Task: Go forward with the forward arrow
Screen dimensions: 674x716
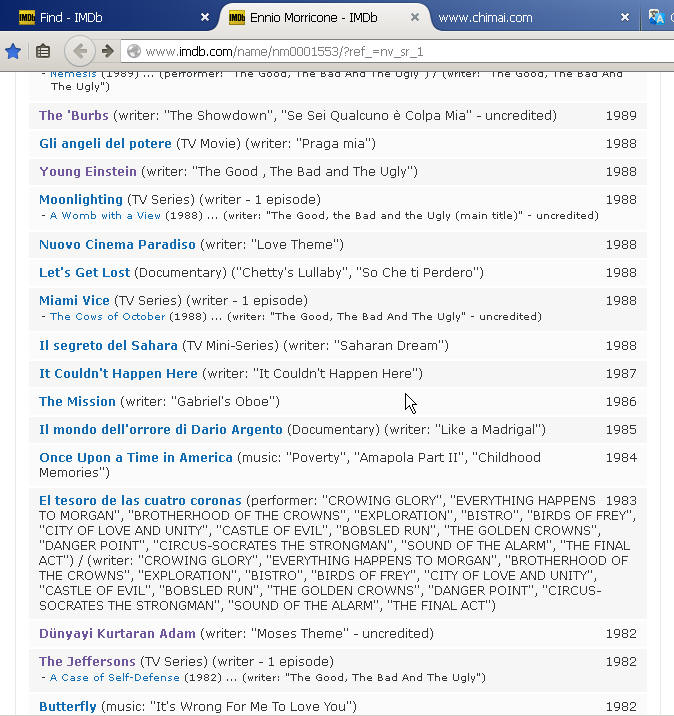Action: 108,51
